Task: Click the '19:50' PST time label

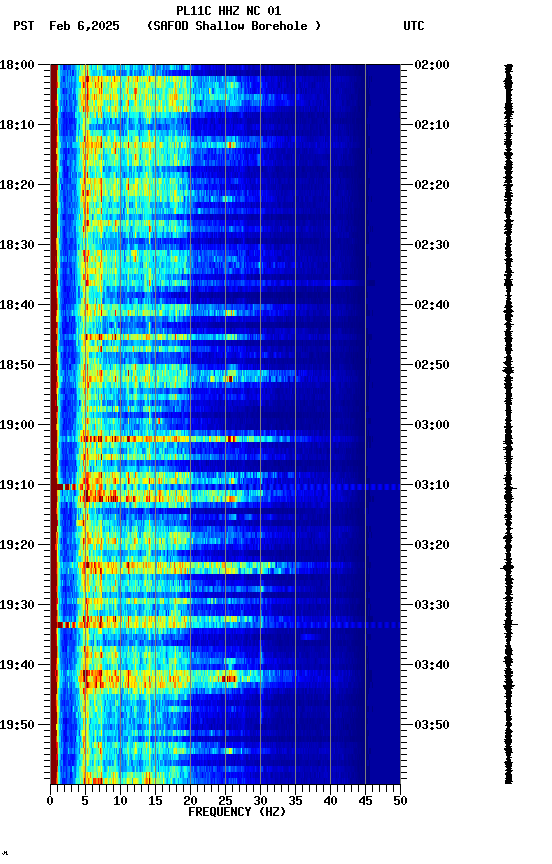Action: click(x=17, y=725)
